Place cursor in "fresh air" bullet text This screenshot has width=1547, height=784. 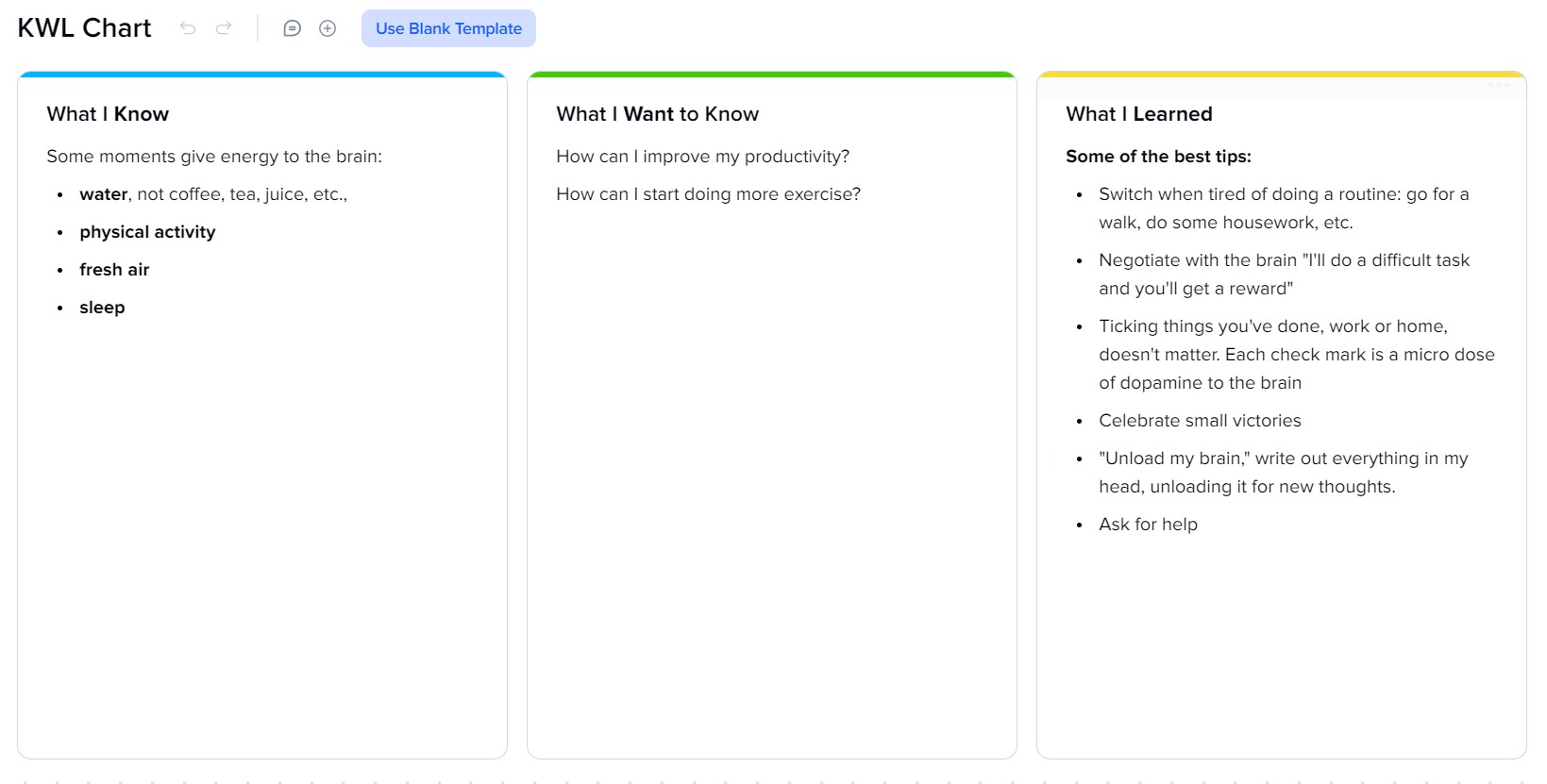point(114,270)
